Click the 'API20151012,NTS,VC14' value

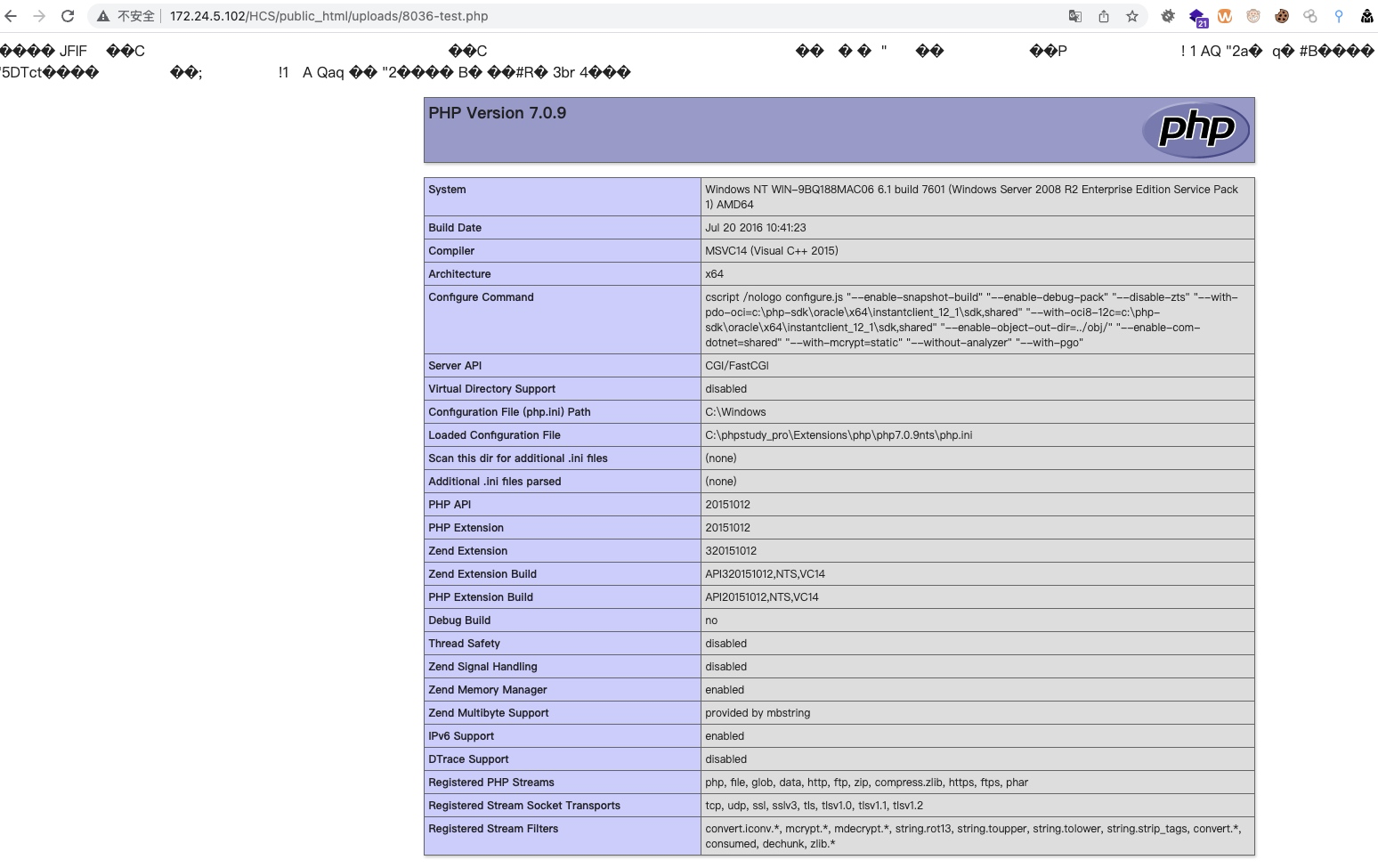point(762,597)
